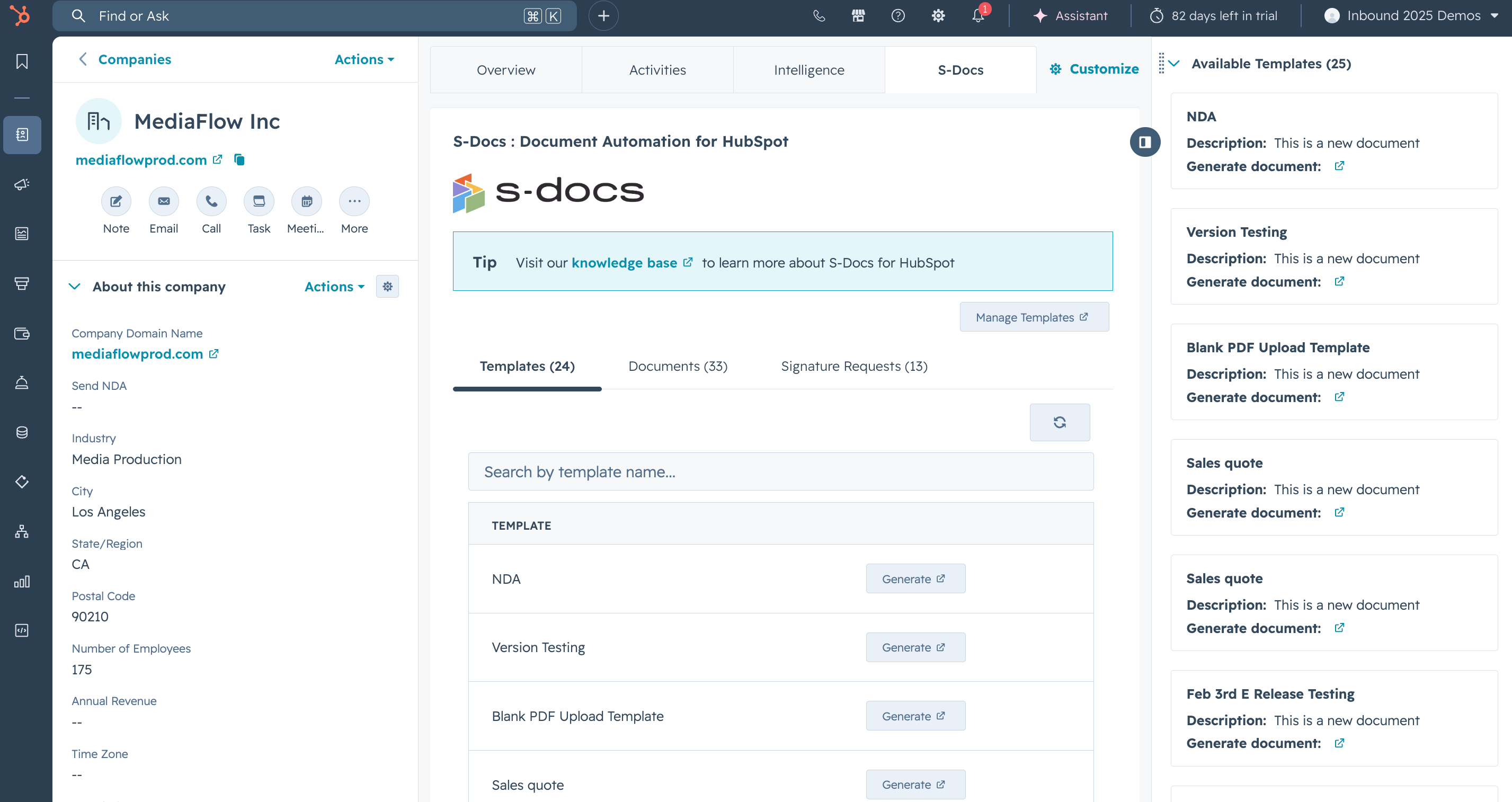Viewport: 1512px width, 802px height.
Task: Create a Note for MediaFlow Inc
Action: pos(116,201)
